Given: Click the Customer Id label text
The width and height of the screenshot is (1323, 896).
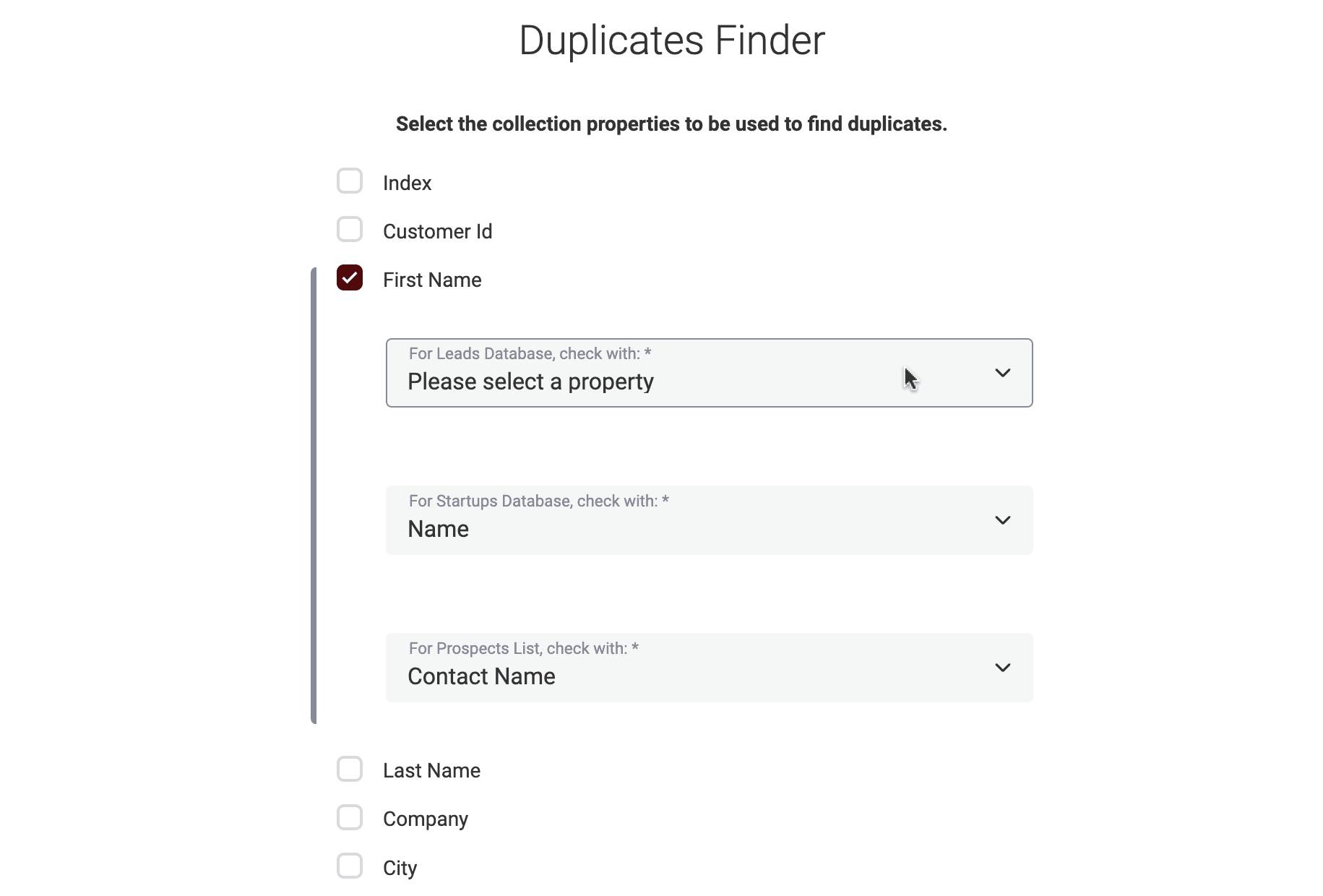Looking at the screenshot, I should point(438,231).
